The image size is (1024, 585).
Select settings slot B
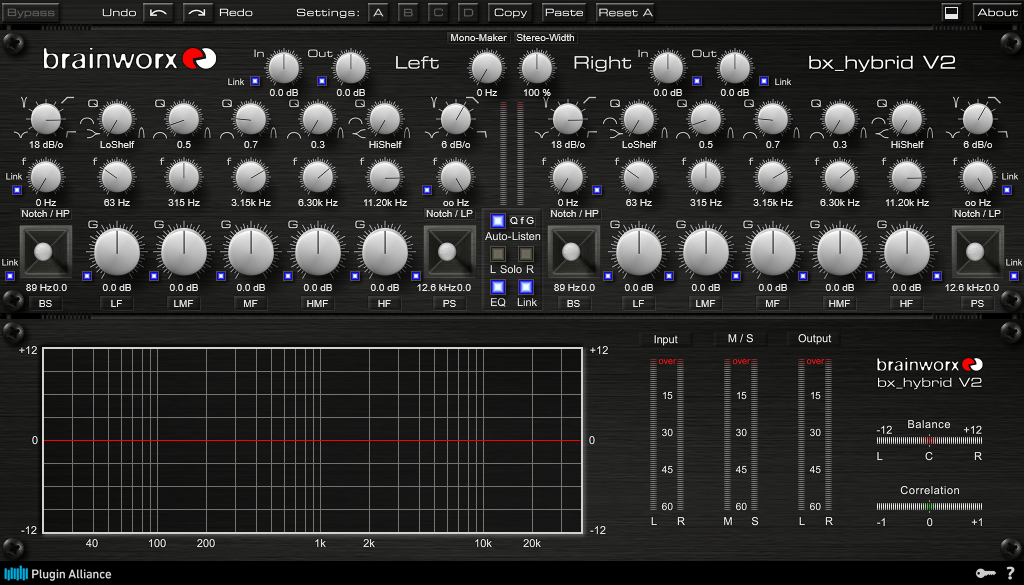pos(408,12)
